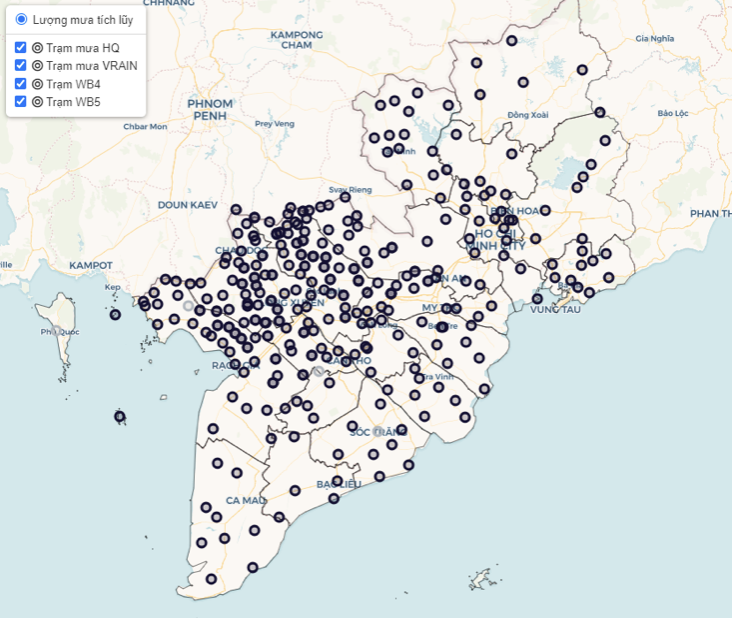Hide the Trạm WB5 station layer
The height and width of the screenshot is (620, 732).
[x=21, y=101]
